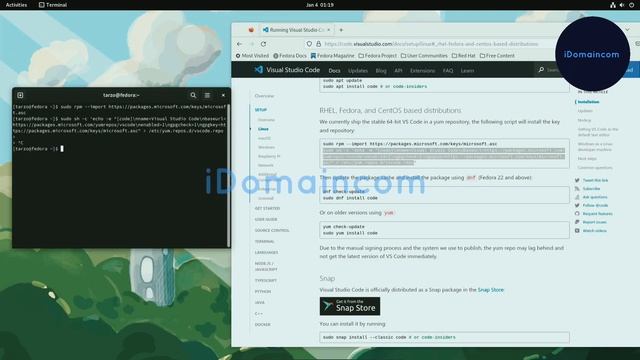This screenshot has width=640, height=360.
Task: Open Overview in the docs sidebar
Action: coord(264,96)
